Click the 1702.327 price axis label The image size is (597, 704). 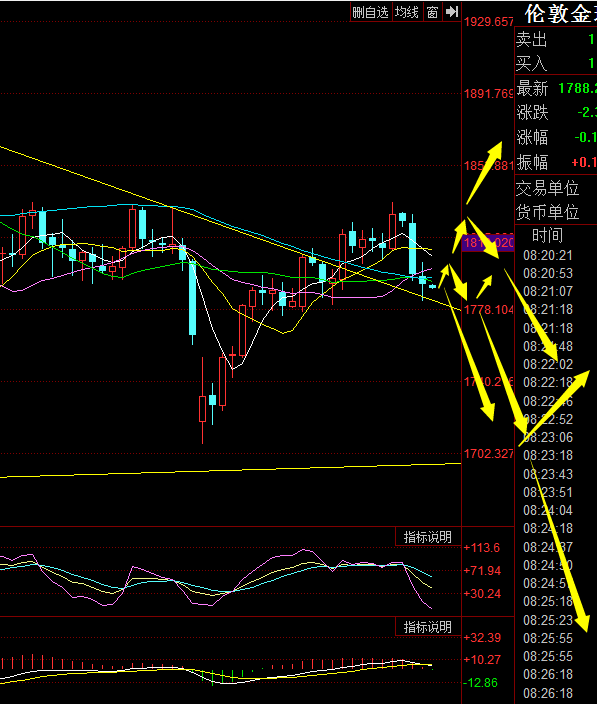coord(488,453)
